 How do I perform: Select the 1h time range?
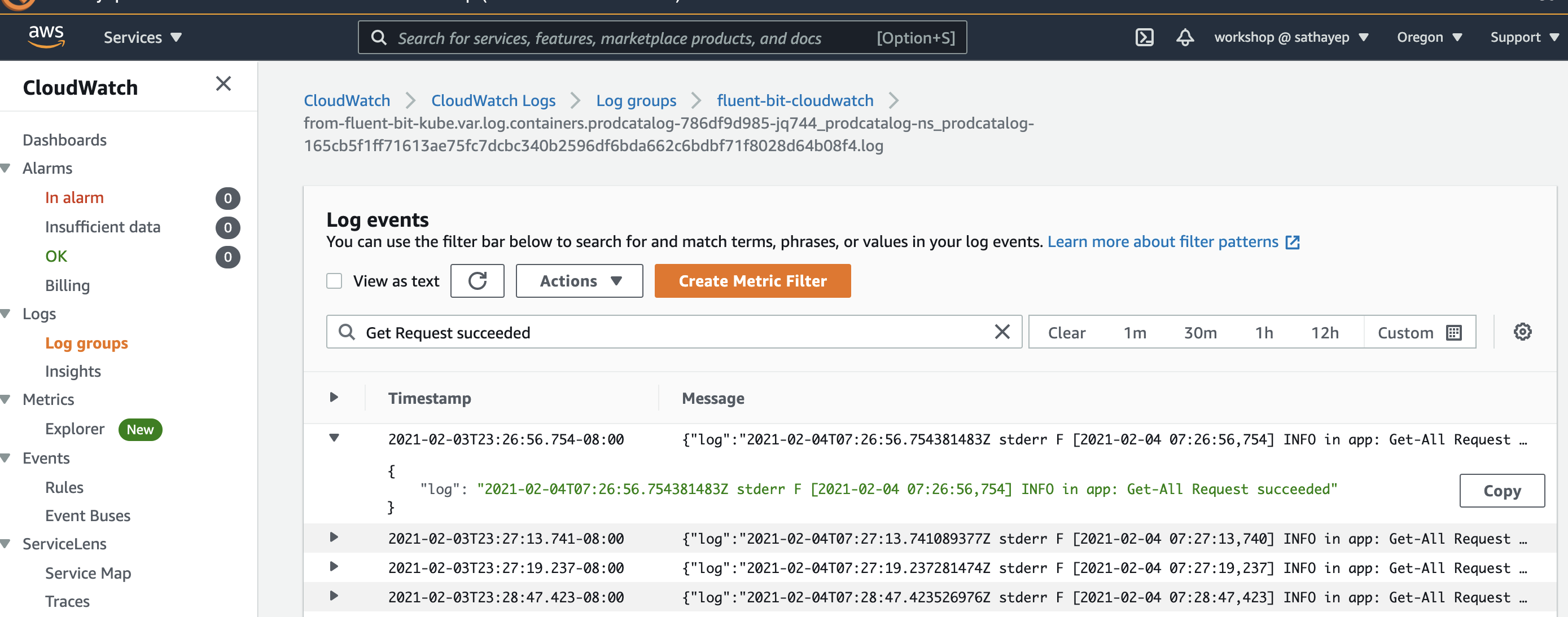click(x=1264, y=333)
